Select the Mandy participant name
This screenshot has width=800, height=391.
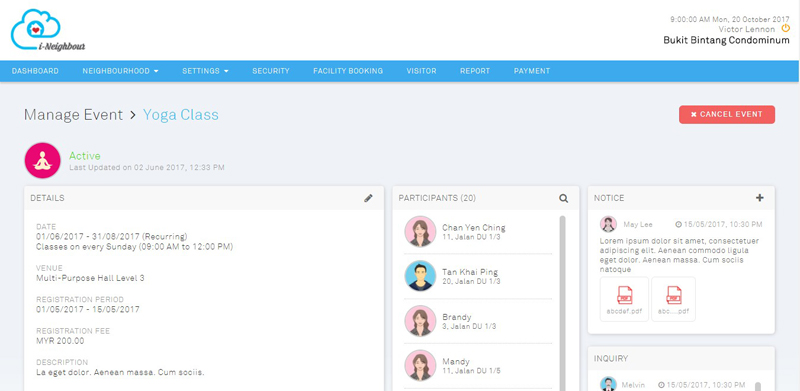pyautogui.click(x=456, y=361)
